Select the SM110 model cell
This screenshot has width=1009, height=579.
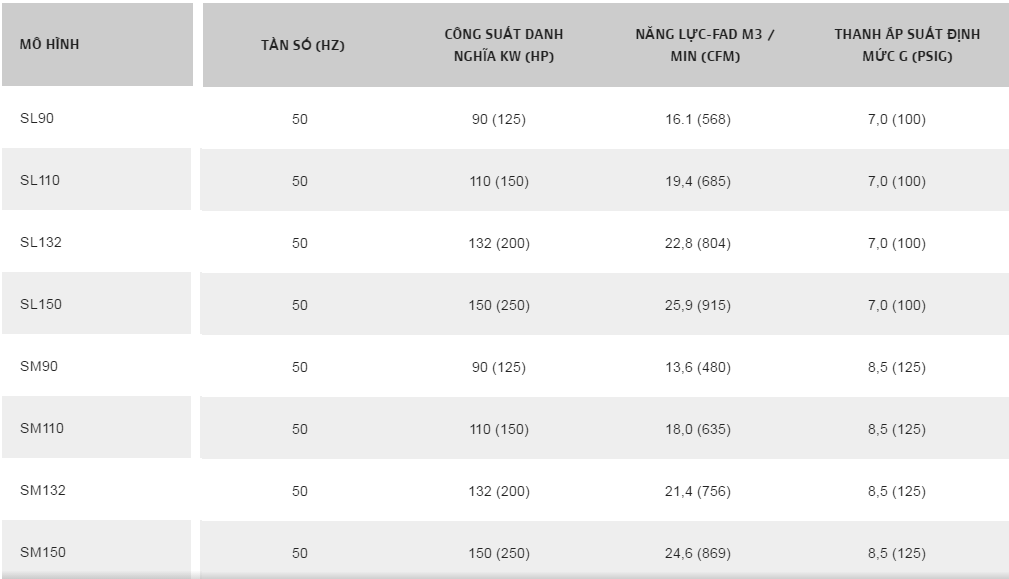pos(42,428)
